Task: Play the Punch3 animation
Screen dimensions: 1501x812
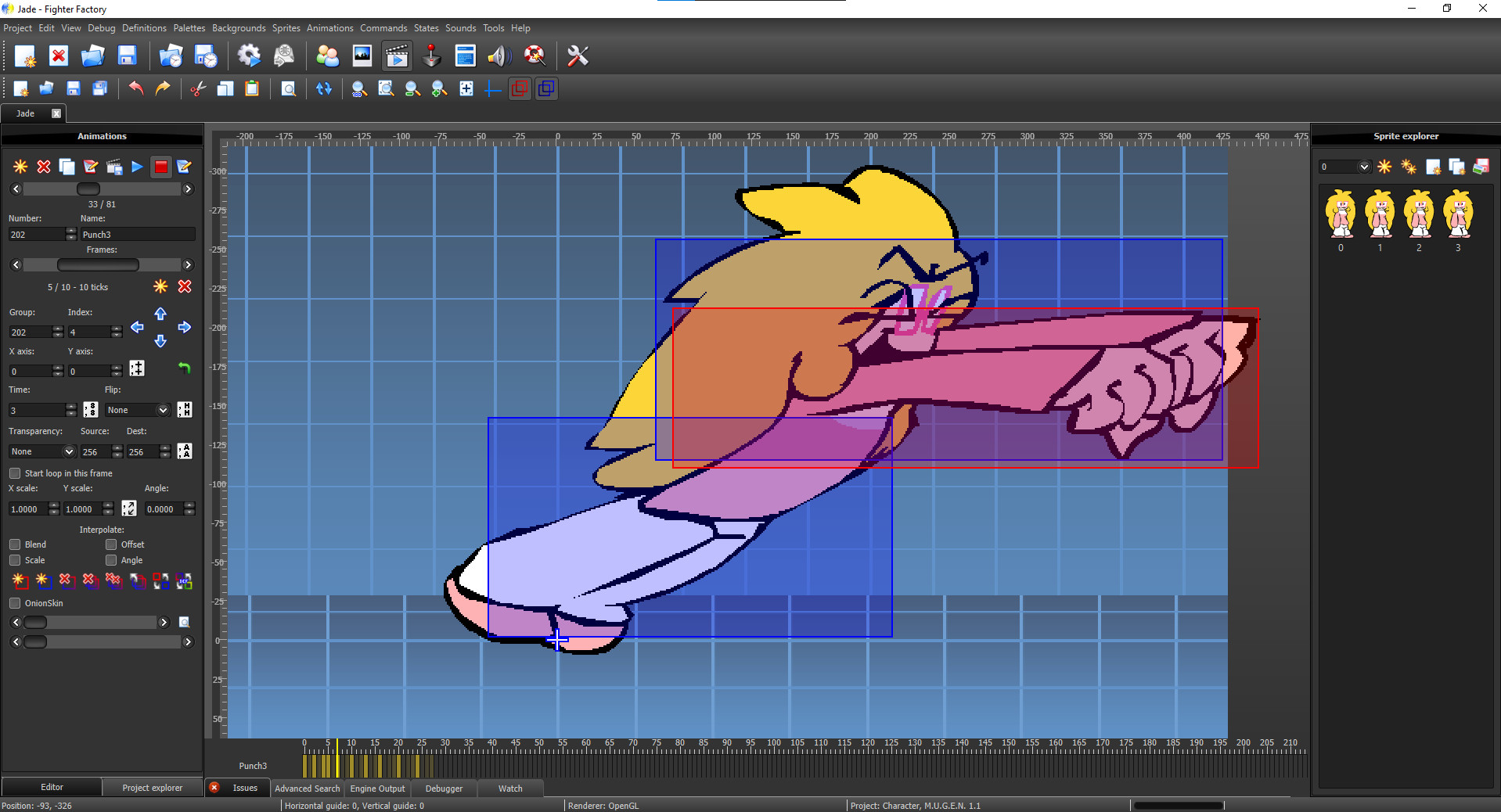Action: [x=136, y=167]
